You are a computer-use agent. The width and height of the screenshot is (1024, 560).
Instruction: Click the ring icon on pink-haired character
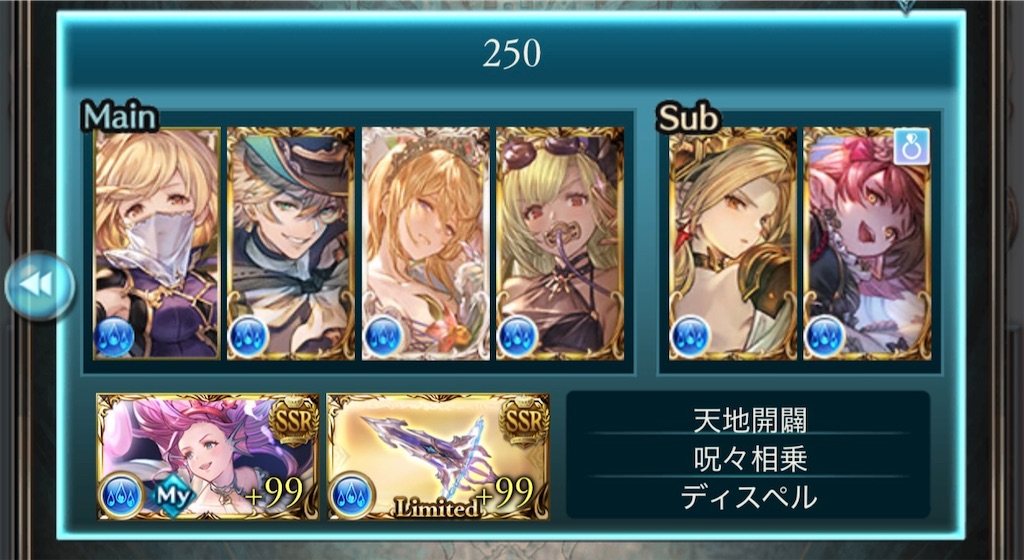pos(912,147)
